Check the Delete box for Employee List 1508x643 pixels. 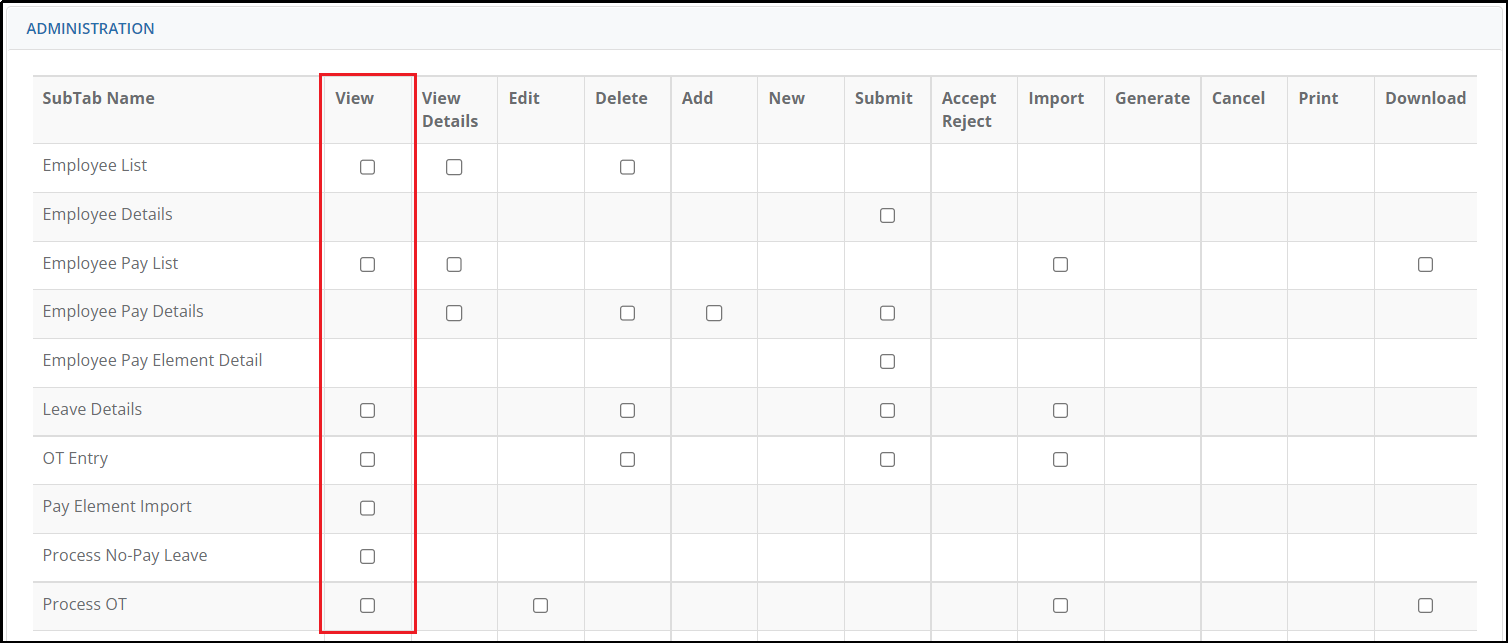pos(627,167)
